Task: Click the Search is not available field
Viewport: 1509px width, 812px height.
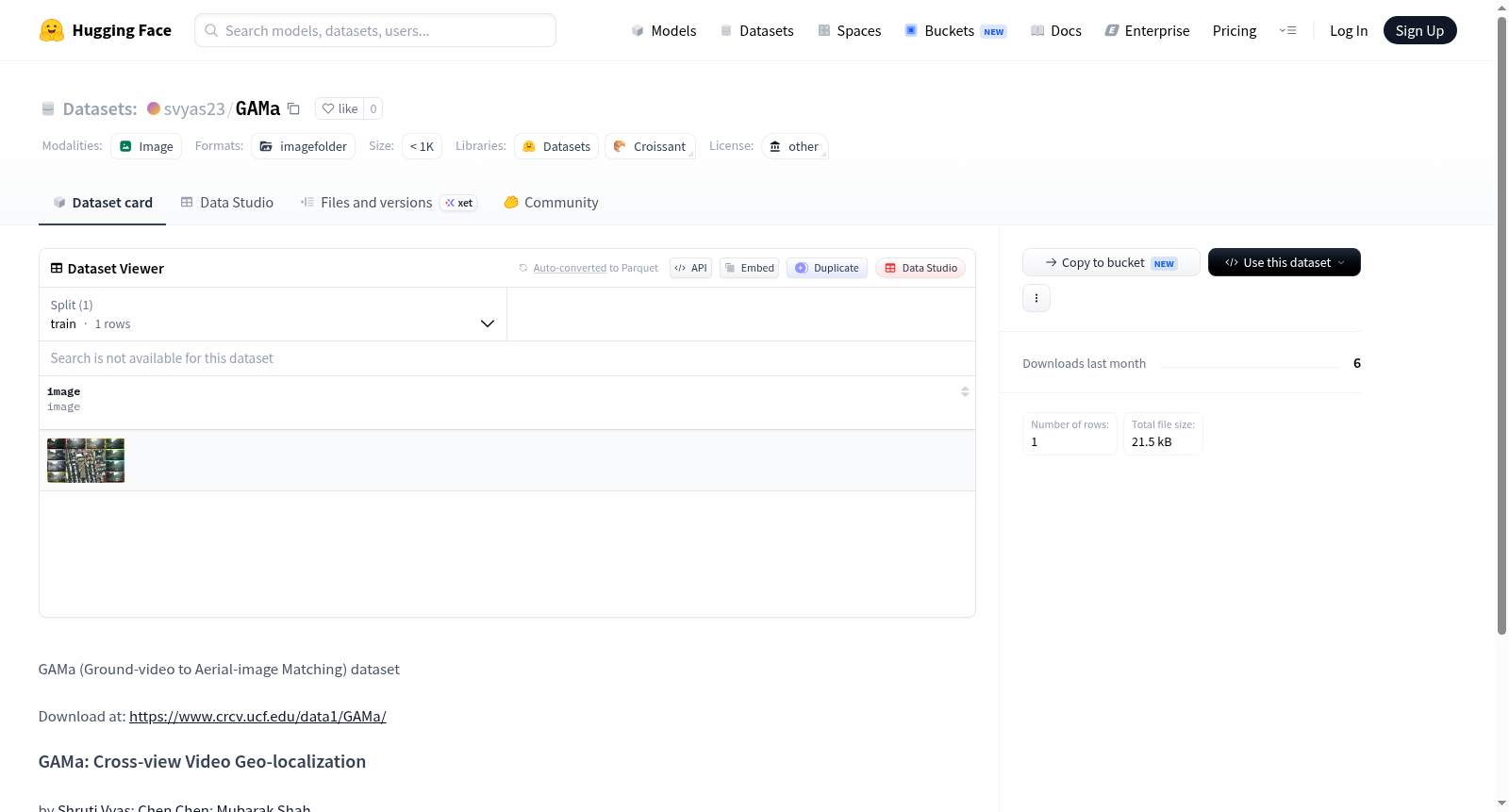Action: coord(507,358)
